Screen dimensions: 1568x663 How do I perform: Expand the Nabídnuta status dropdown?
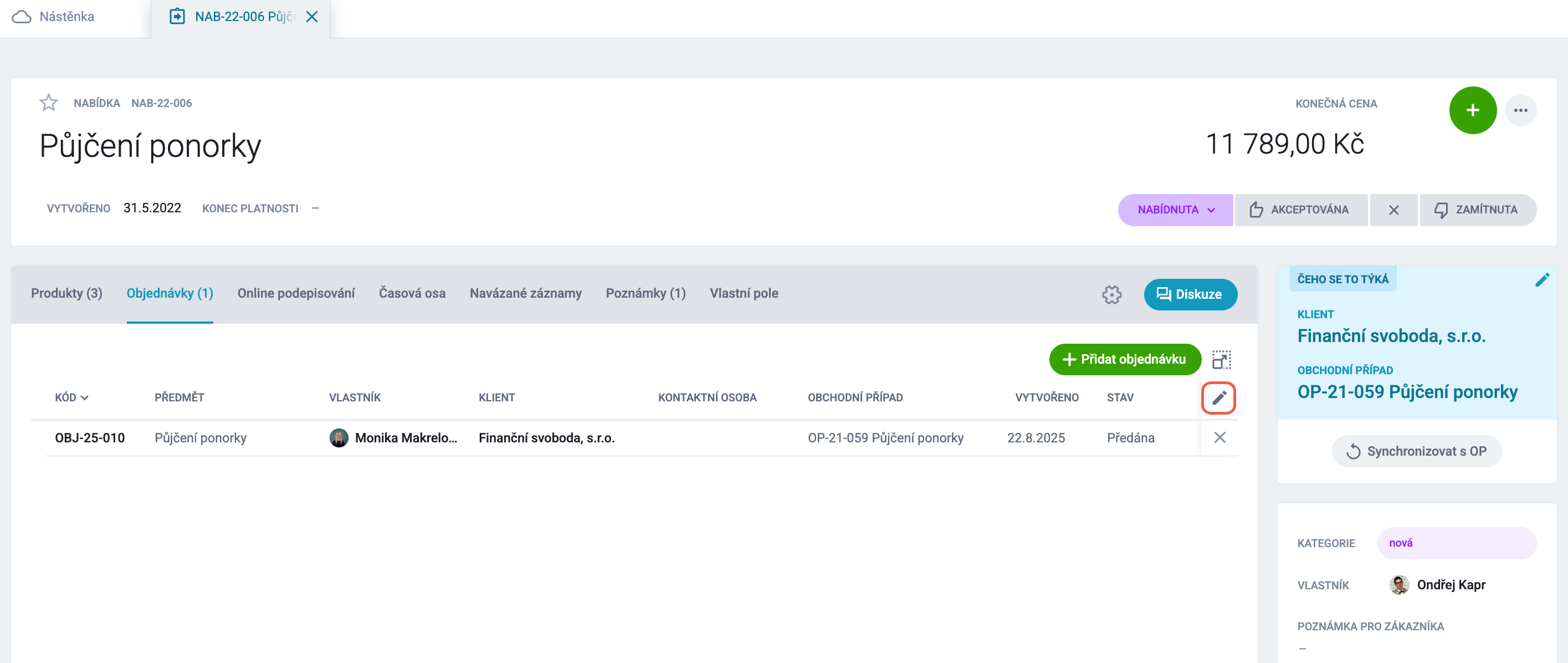pyautogui.click(x=1175, y=210)
